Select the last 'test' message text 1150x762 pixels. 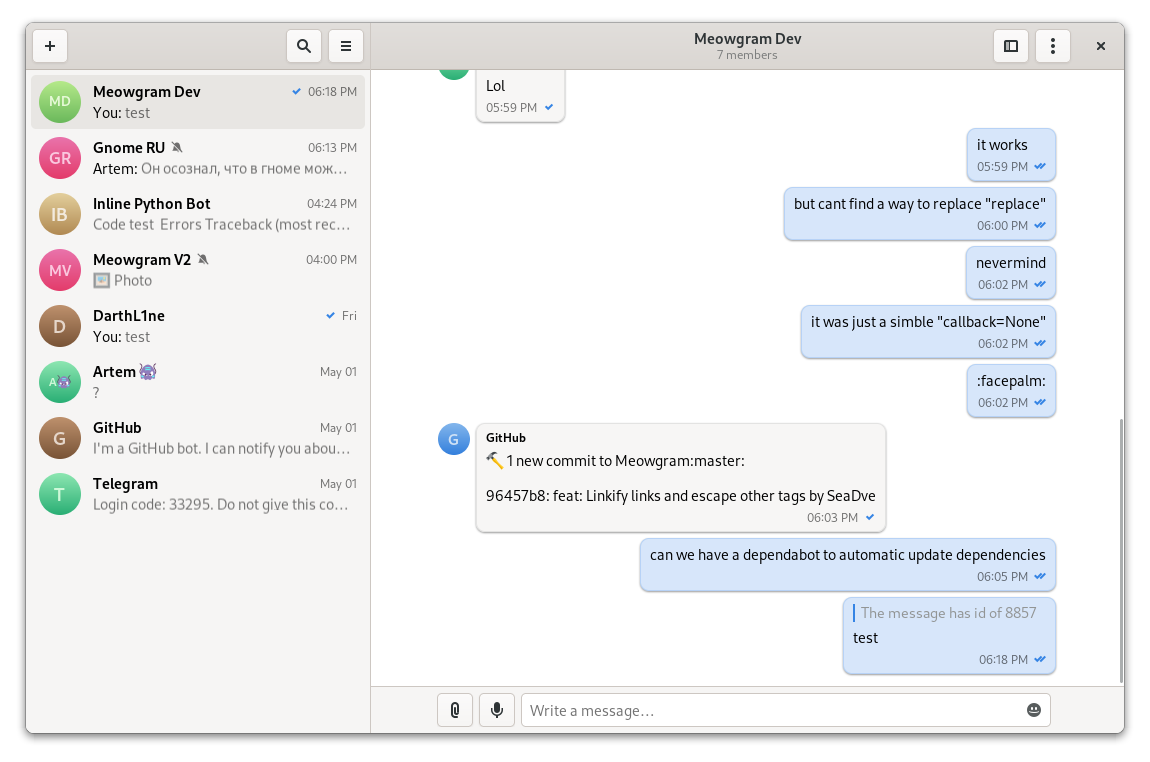click(x=865, y=638)
